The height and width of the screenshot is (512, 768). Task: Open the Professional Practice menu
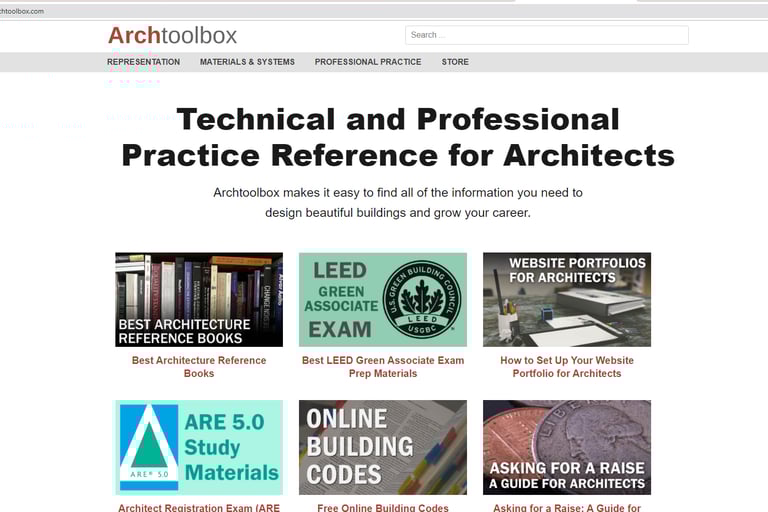click(x=368, y=62)
